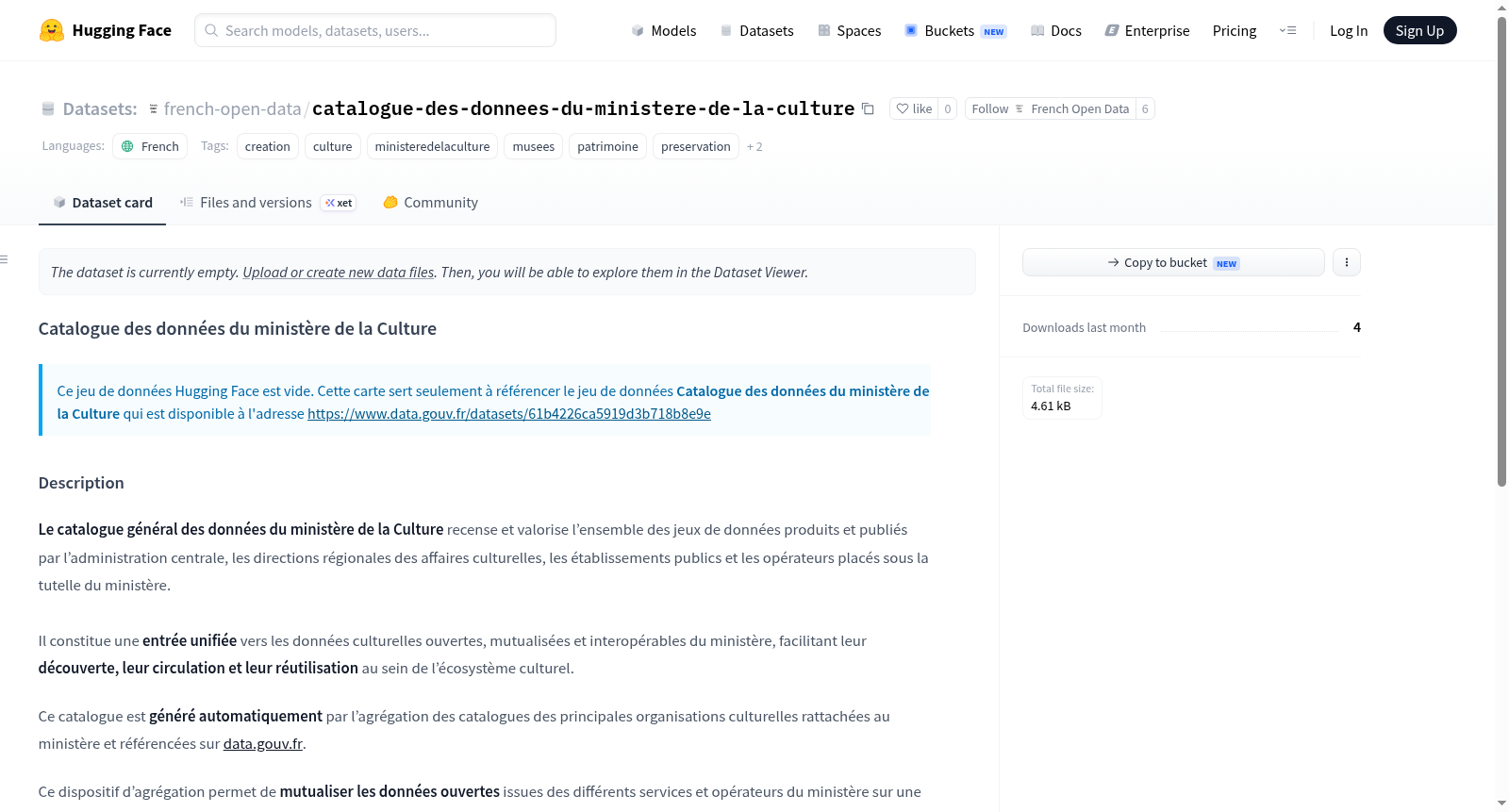Select the creation tag
Screen dimensions: 1509x812
(268, 146)
